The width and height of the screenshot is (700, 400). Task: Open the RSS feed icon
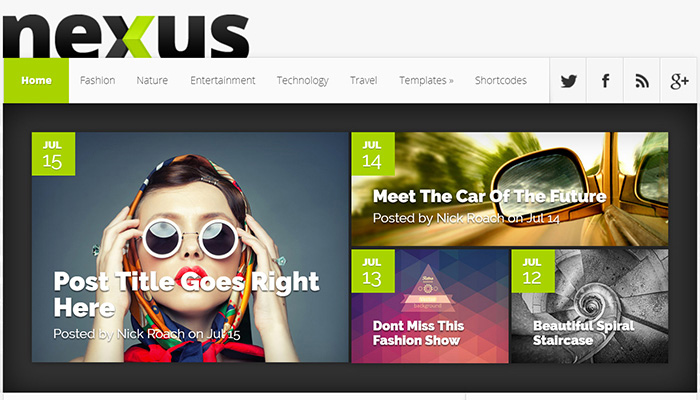(x=642, y=81)
